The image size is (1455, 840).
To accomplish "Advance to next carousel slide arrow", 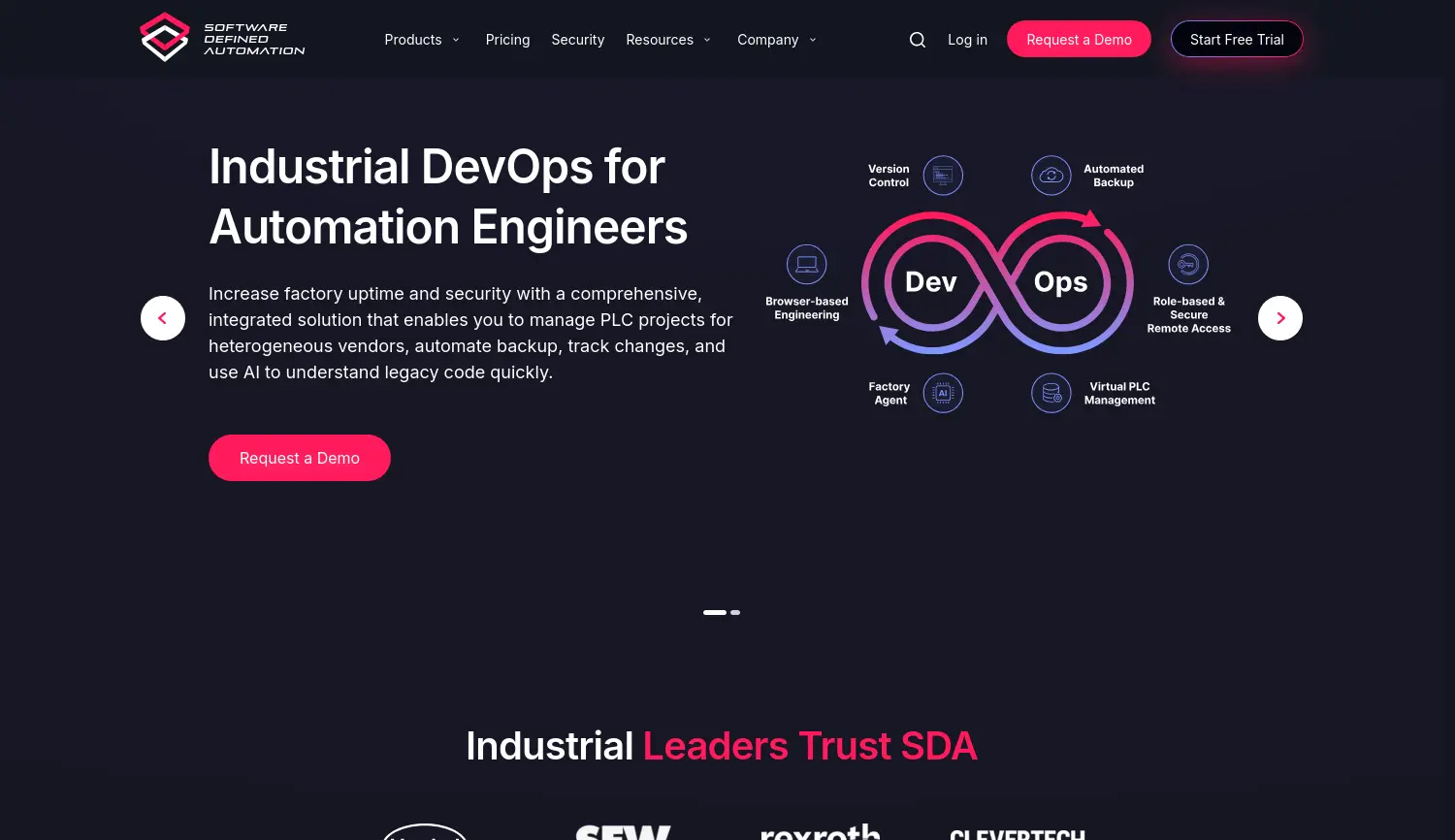I will click(1279, 318).
